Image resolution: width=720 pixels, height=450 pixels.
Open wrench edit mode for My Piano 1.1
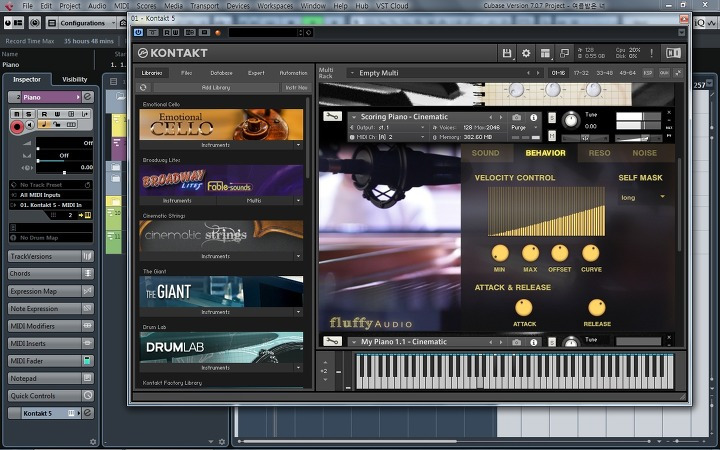tap(332, 341)
